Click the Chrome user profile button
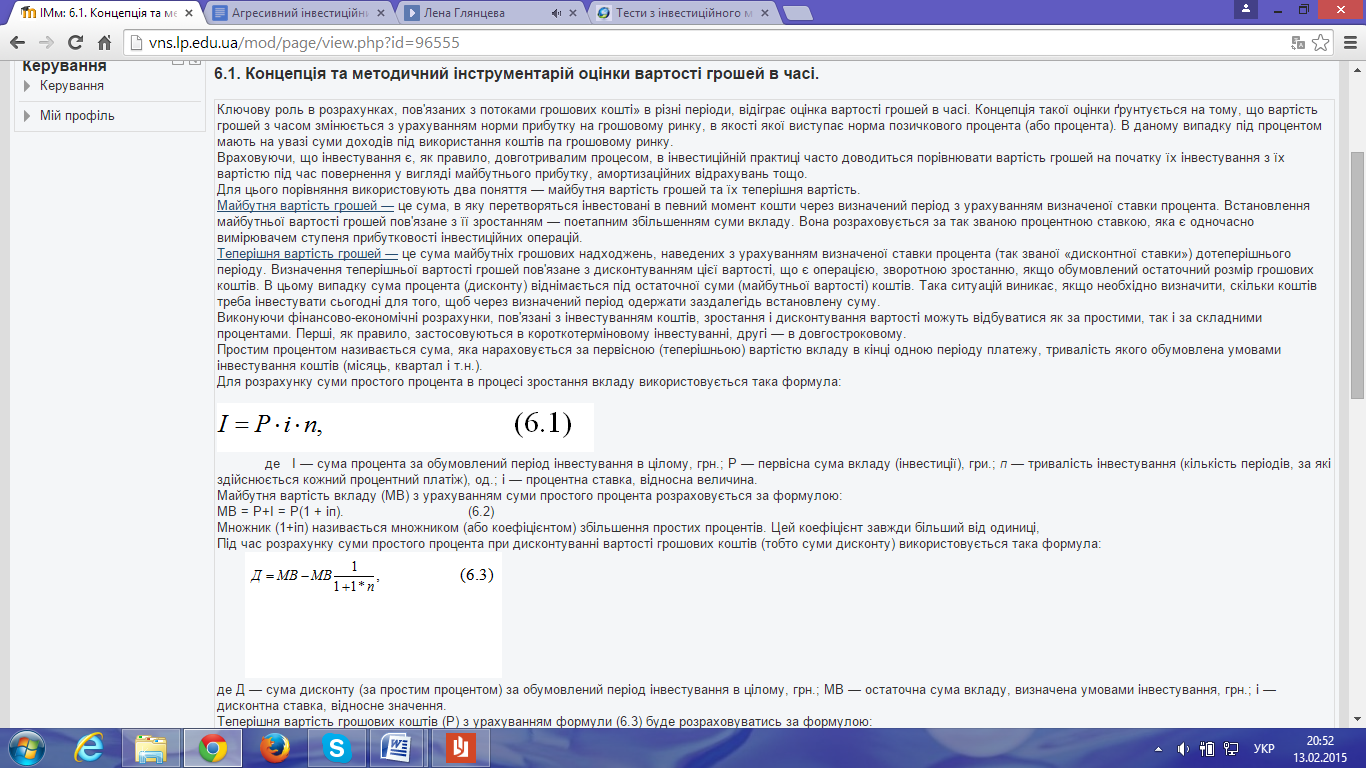Screen dimensions: 1366x768 click(1245, 9)
